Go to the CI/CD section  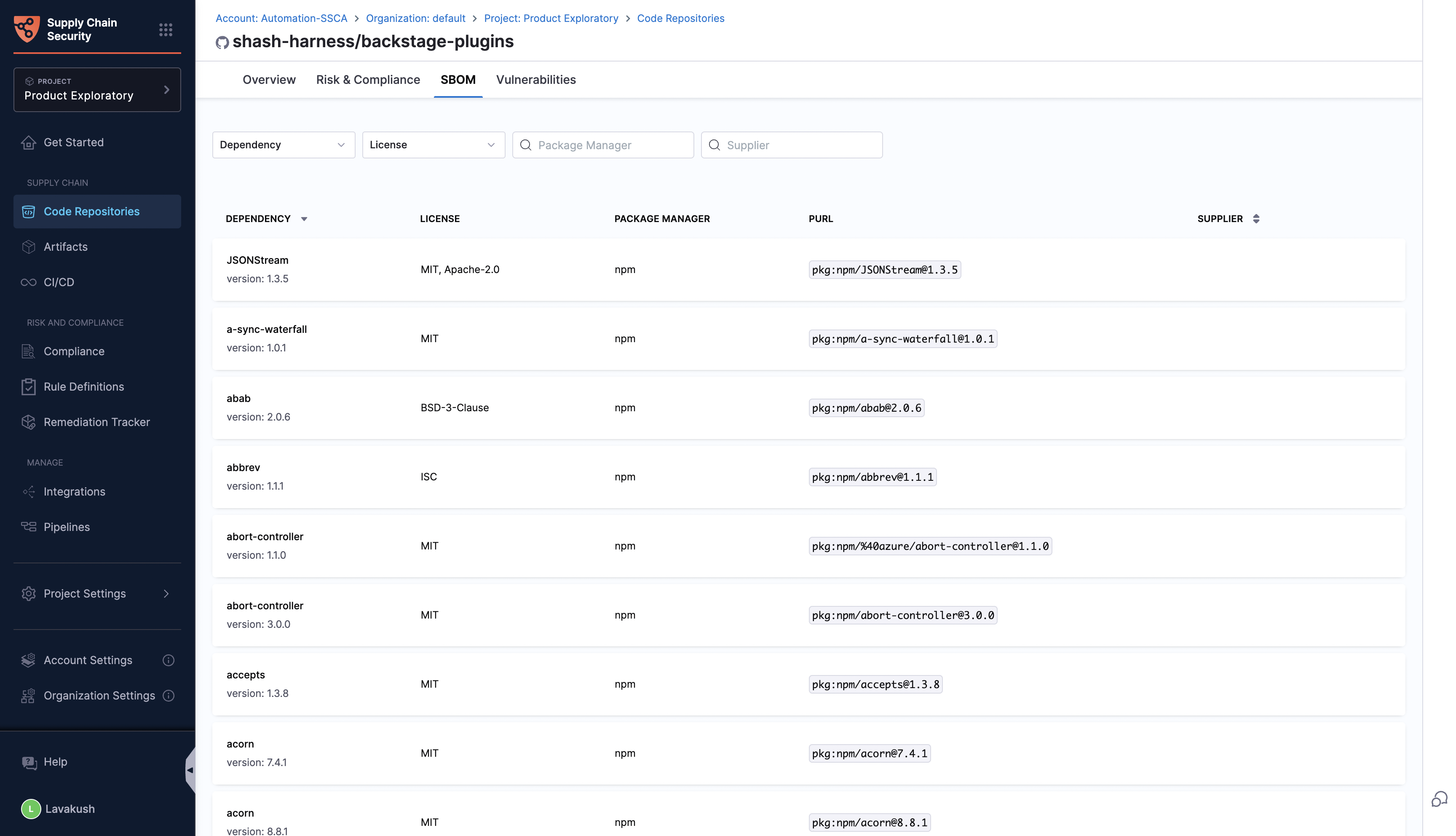click(59, 282)
